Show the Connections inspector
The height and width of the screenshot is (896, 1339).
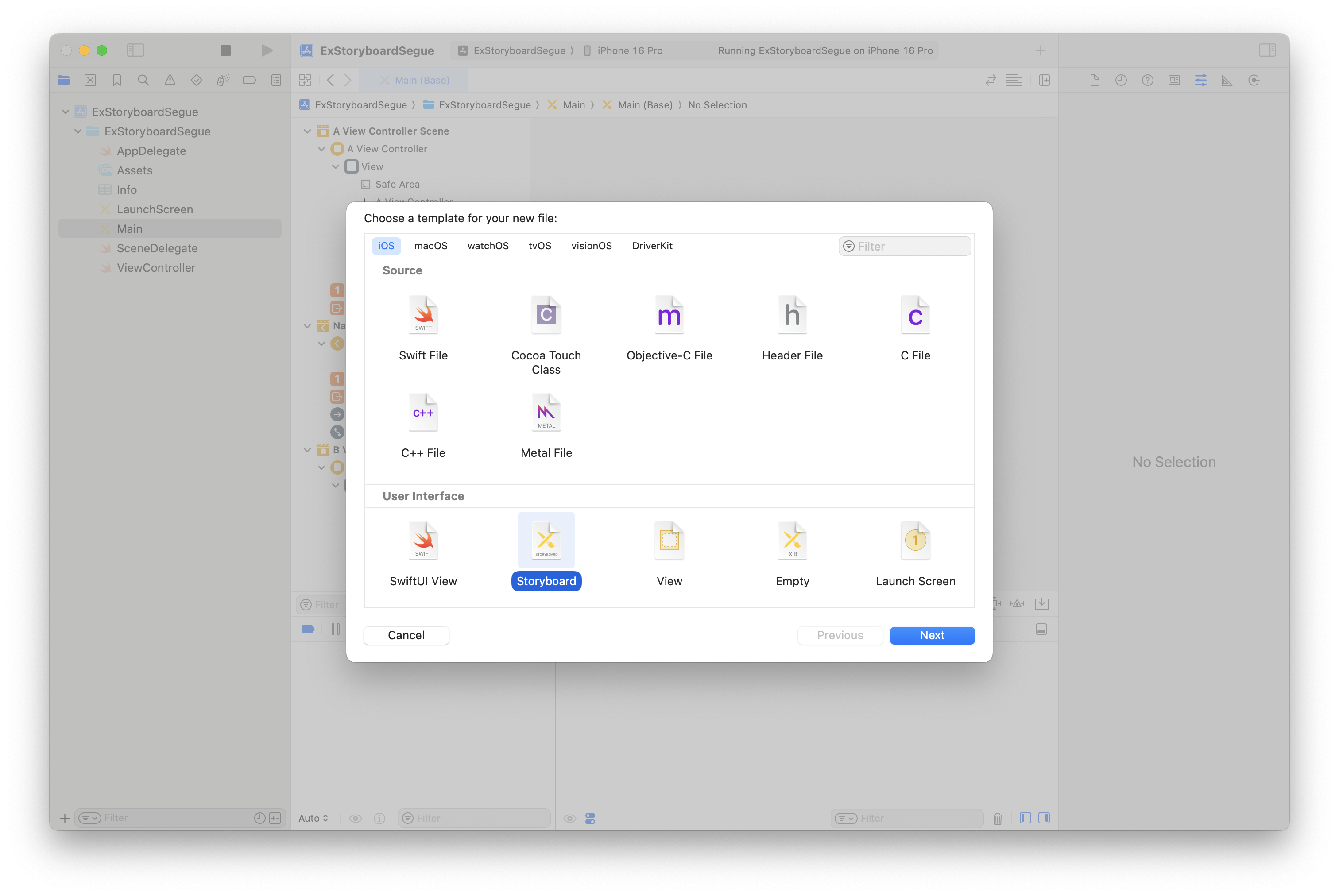click(1254, 81)
